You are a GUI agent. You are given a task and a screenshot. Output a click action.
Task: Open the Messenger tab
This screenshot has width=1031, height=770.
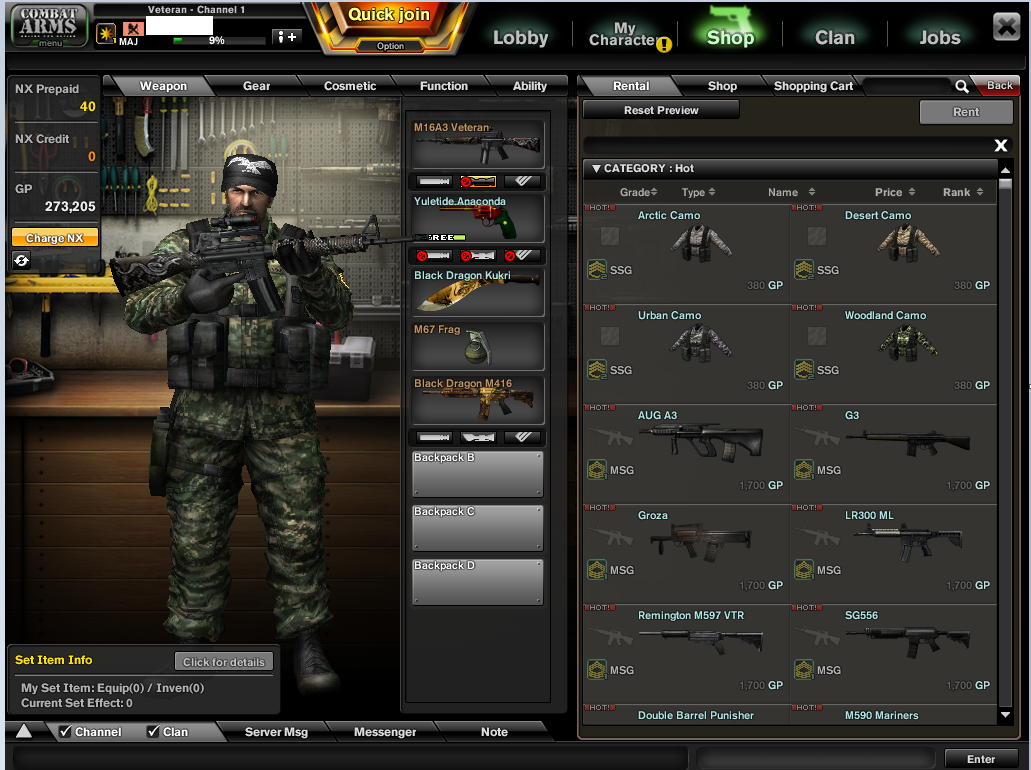(x=385, y=732)
